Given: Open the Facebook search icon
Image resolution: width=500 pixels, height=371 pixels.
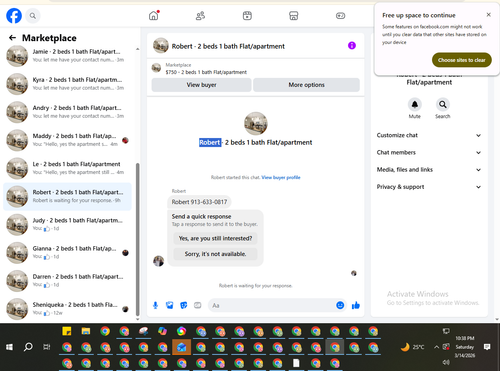Looking at the screenshot, I should [x=33, y=16].
